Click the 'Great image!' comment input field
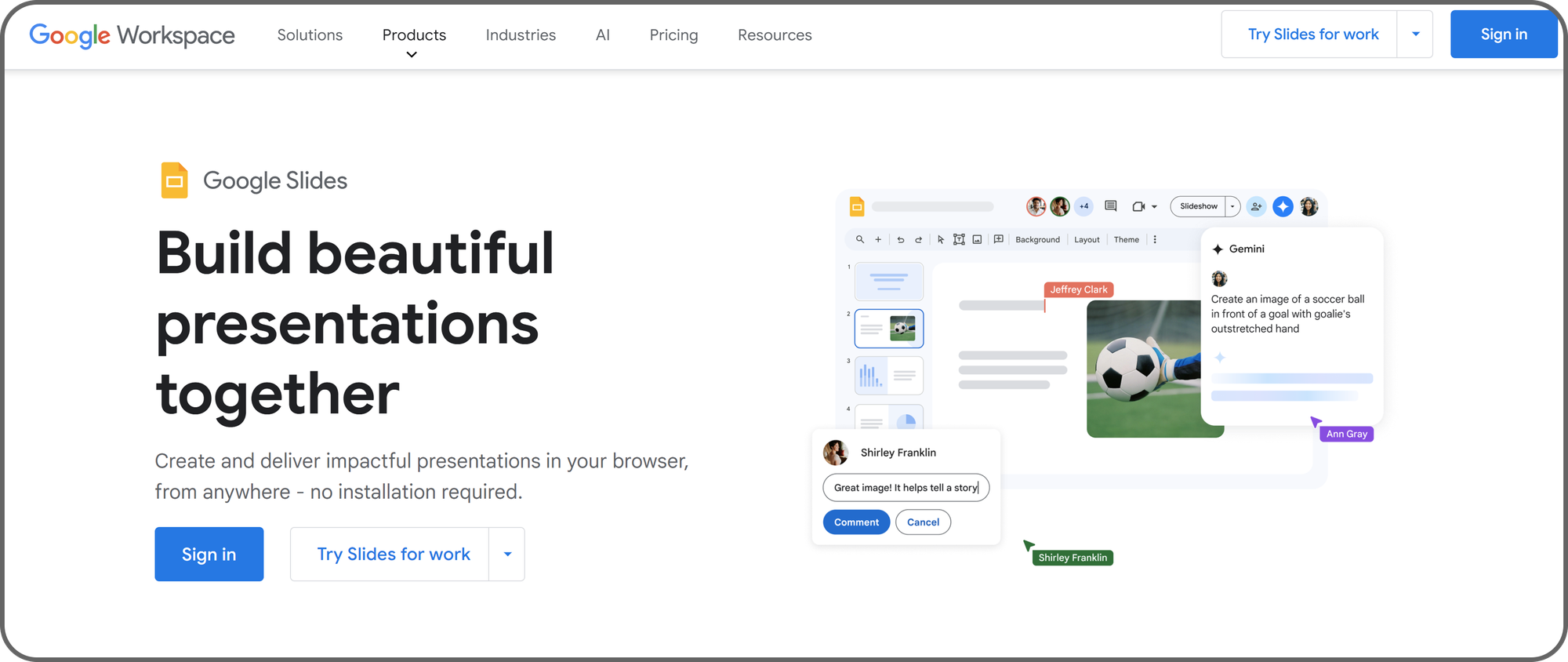The image size is (1568, 662). (906, 487)
